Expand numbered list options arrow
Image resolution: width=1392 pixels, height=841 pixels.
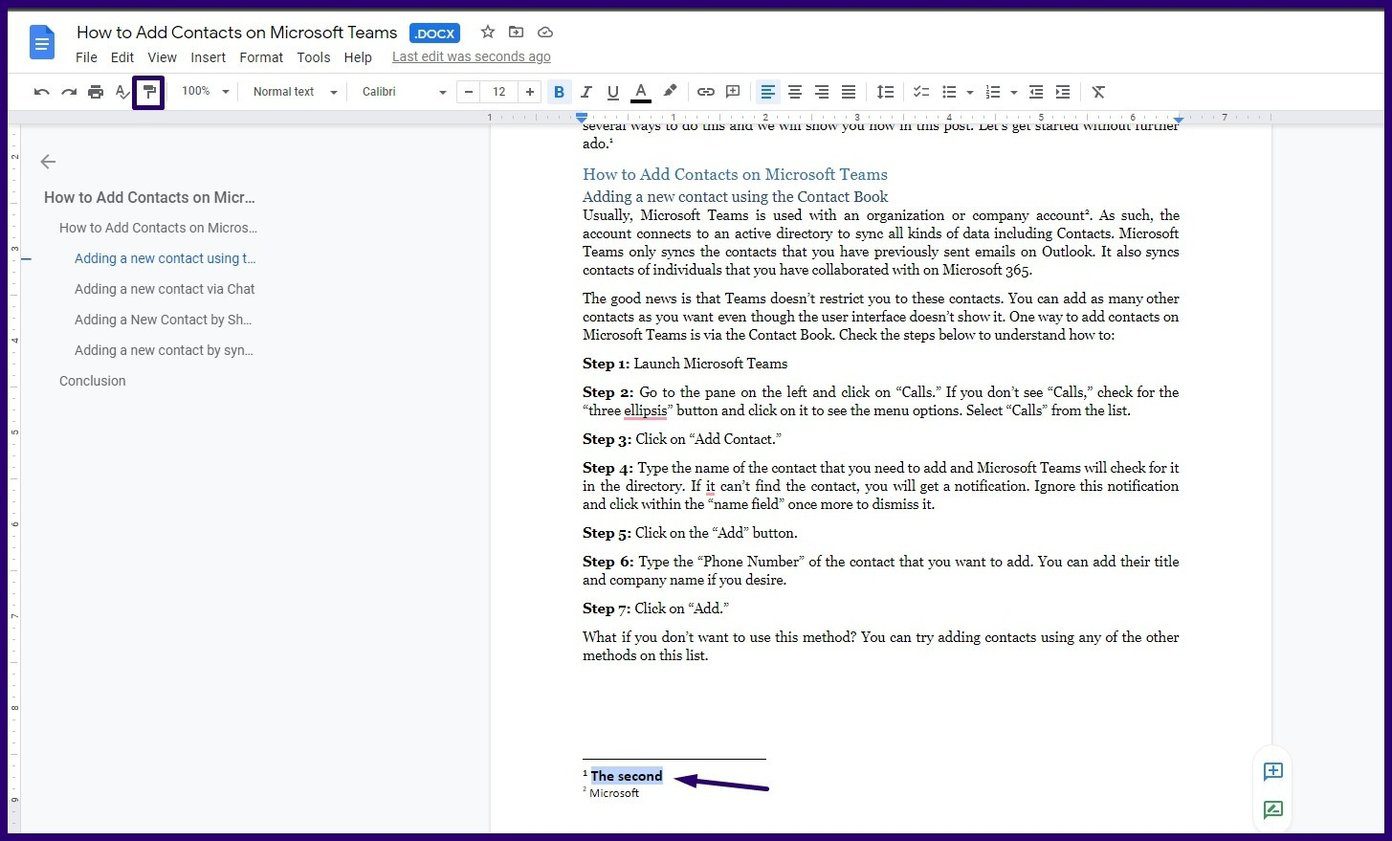[1014, 92]
